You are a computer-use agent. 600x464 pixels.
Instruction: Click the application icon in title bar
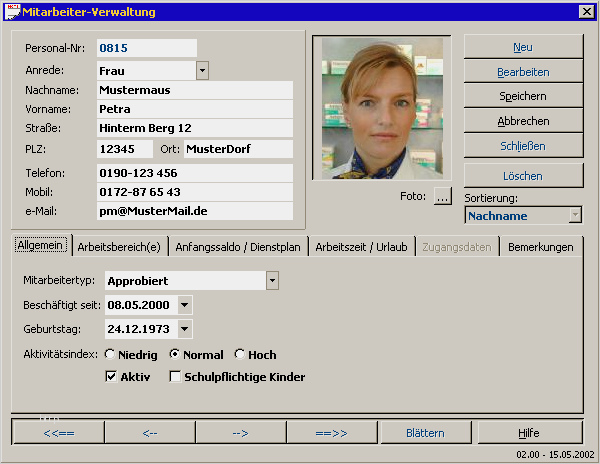[x=12, y=11]
